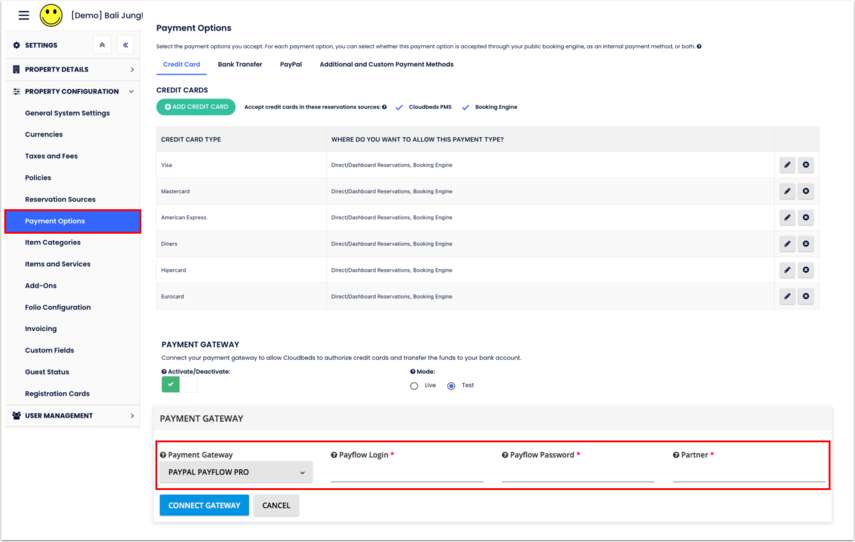Image resolution: width=855 pixels, height=542 pixels.
Task: Remove the Mastercard credit card type
Action: [x=806, y=191]
